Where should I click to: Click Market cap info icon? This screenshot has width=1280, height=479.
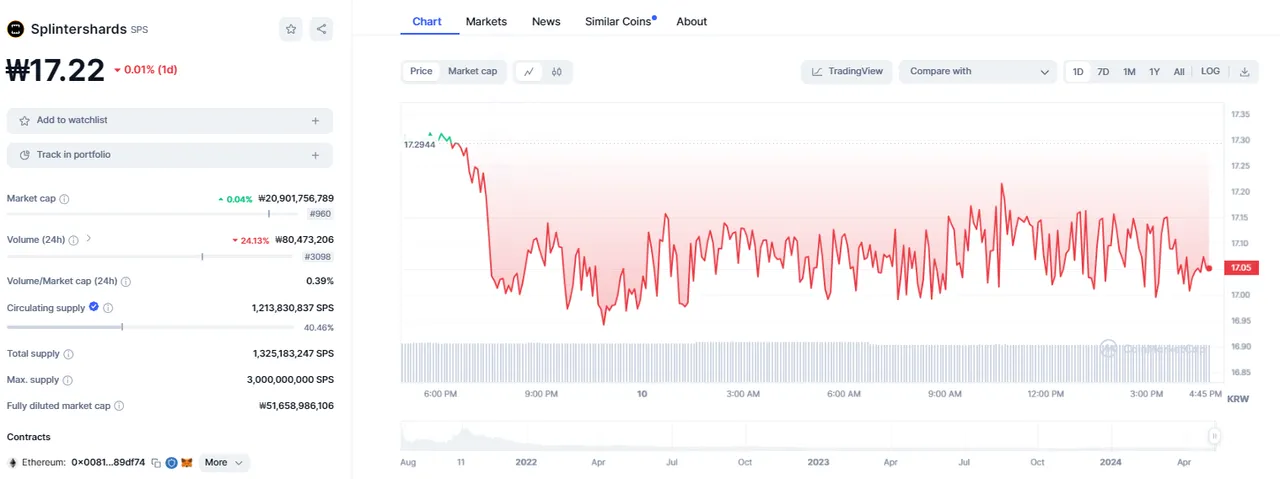[65, 199]
